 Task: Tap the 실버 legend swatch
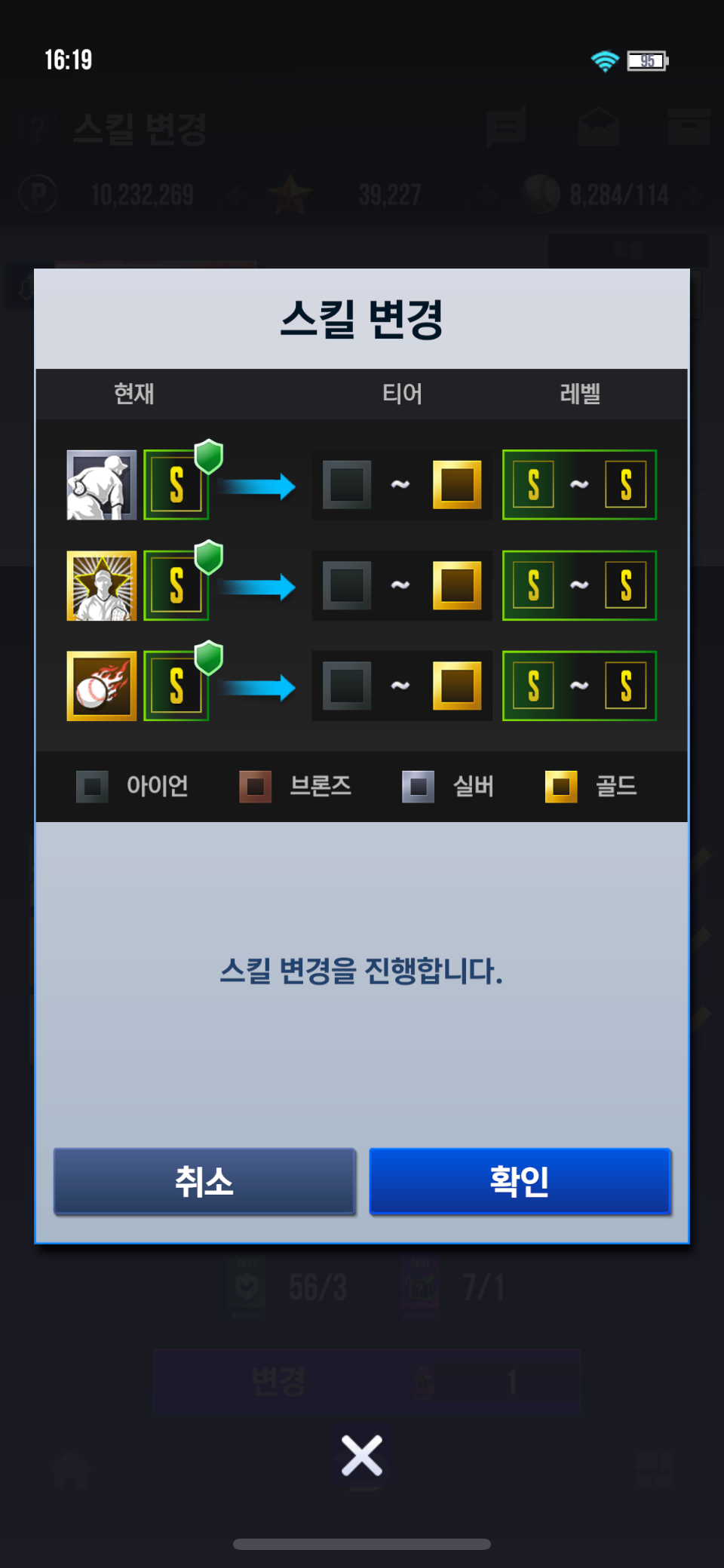coord(418,787)
